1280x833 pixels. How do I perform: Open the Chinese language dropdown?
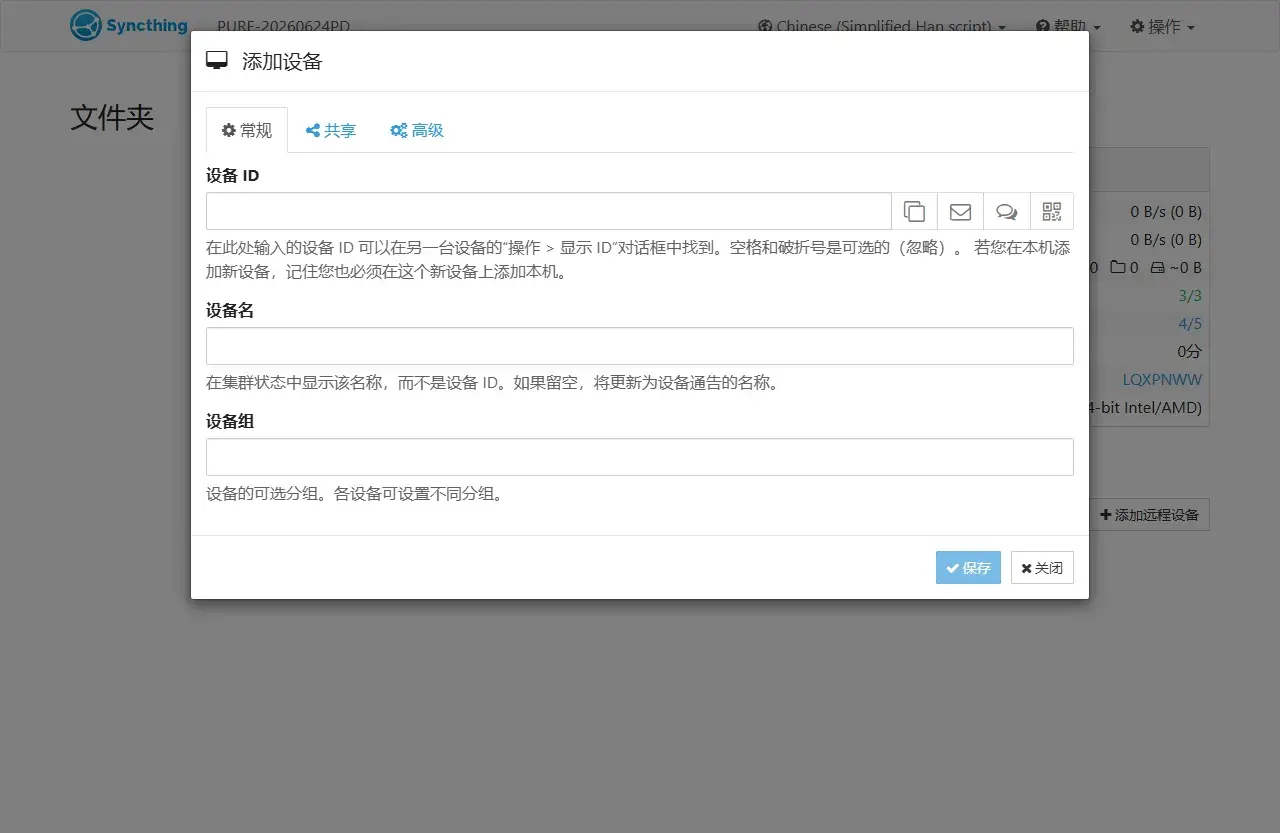882,27
